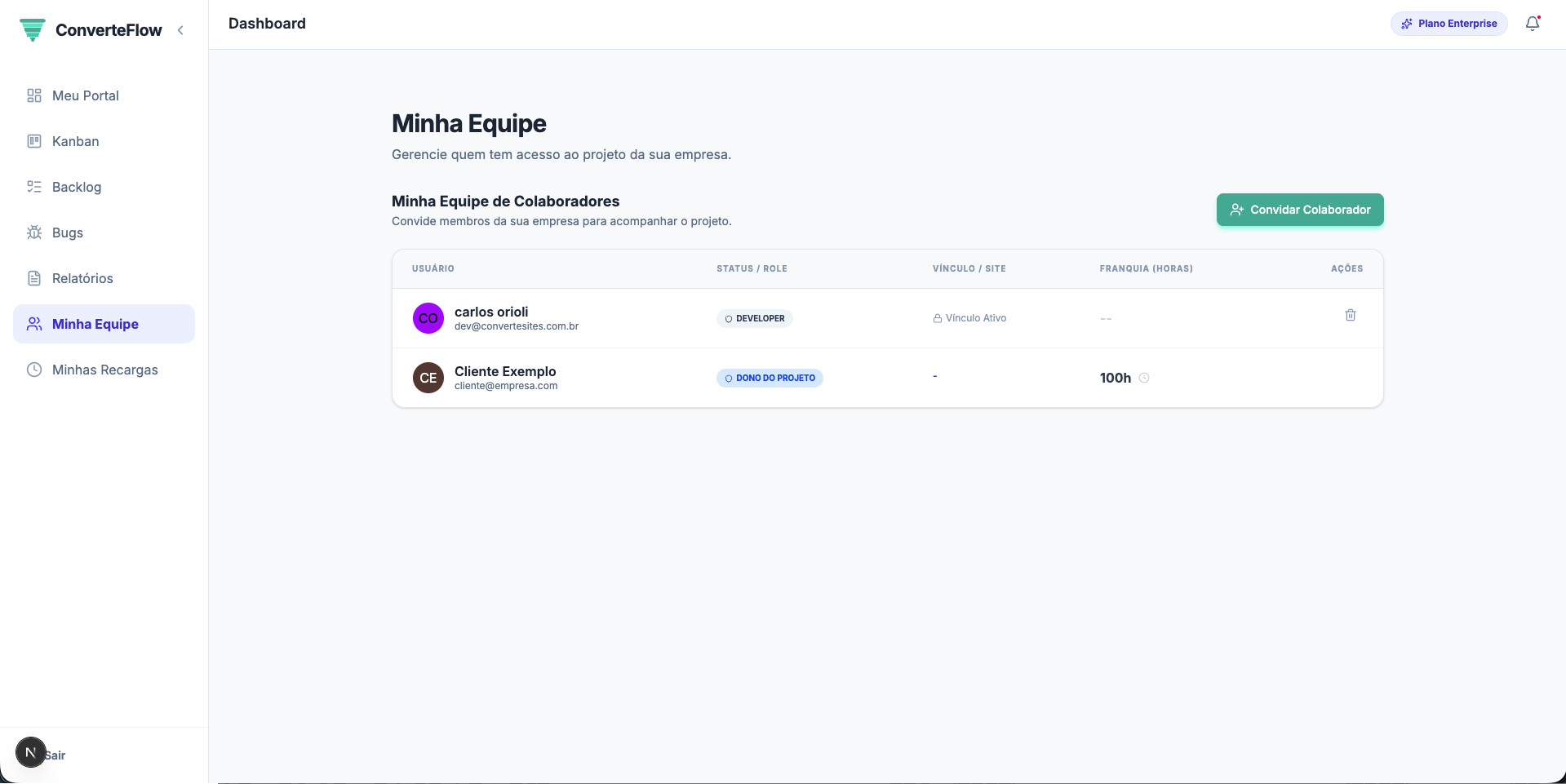The width and height of the screenshot is (1566, 784).
Task: Click the N user avatar bottom left
Action: pyautogui.click(x=30, y=751)
